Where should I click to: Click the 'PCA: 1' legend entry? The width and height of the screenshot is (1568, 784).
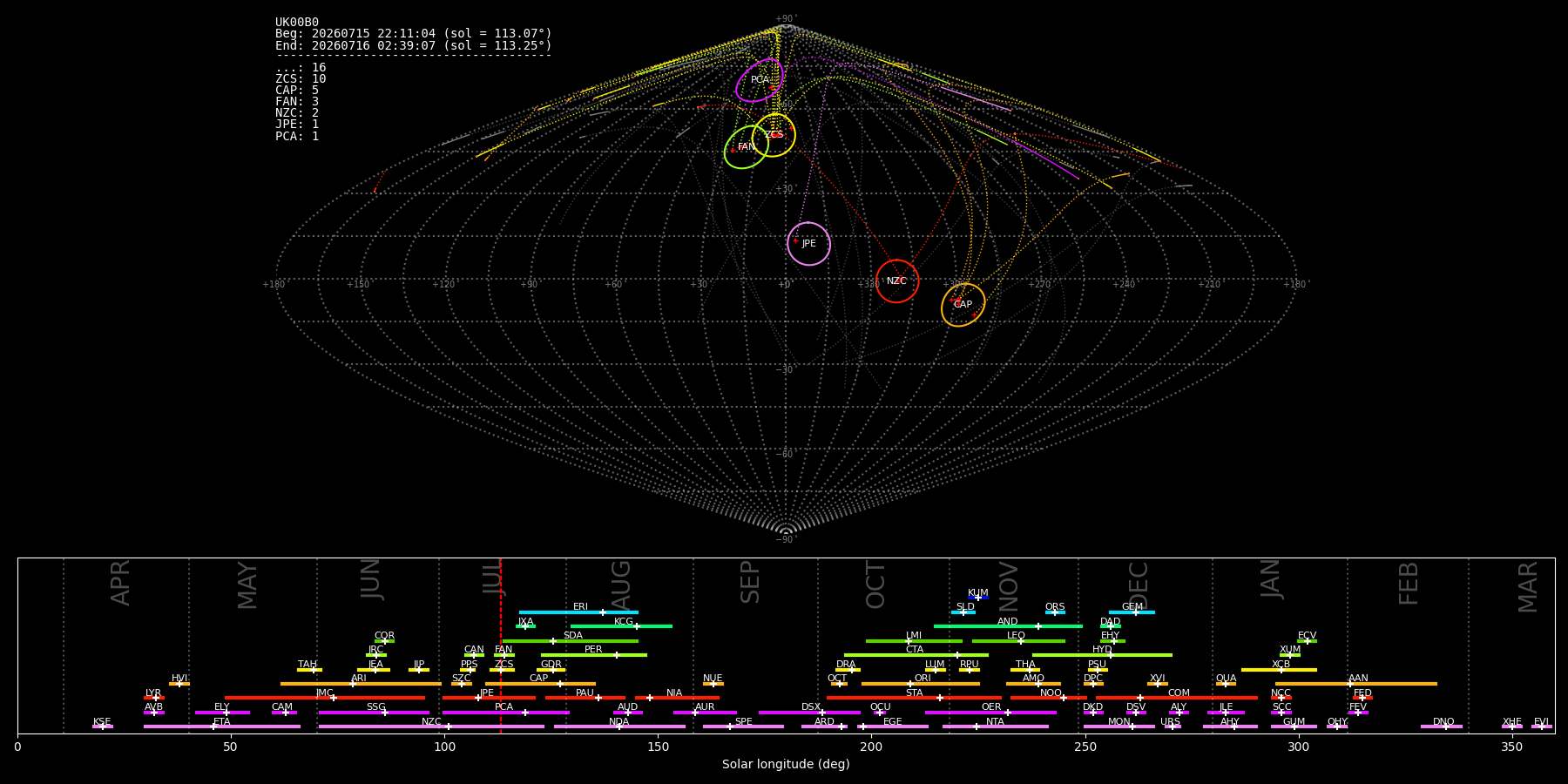click(x=297, y=137)
